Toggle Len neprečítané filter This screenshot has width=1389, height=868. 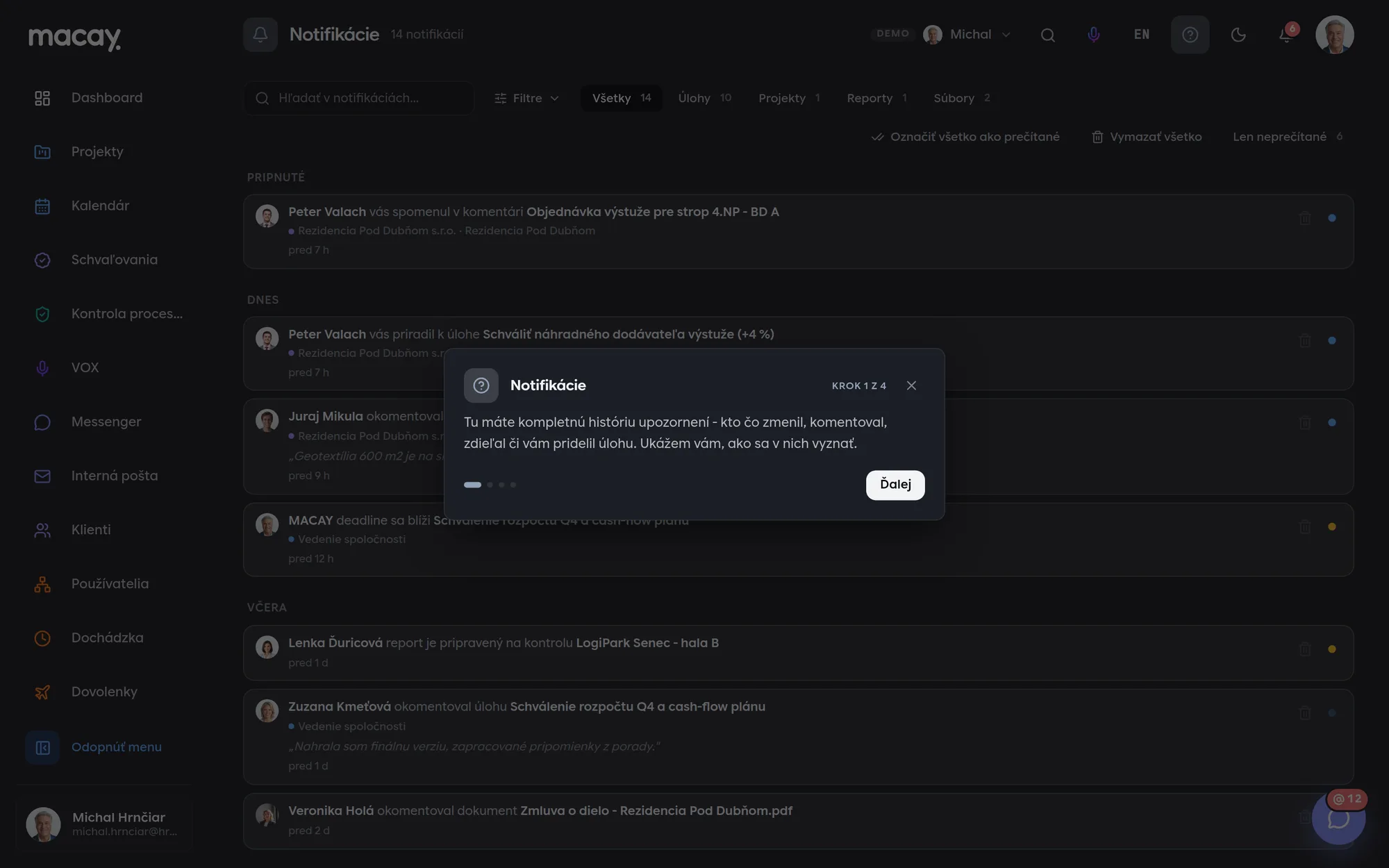[1288, 137]
